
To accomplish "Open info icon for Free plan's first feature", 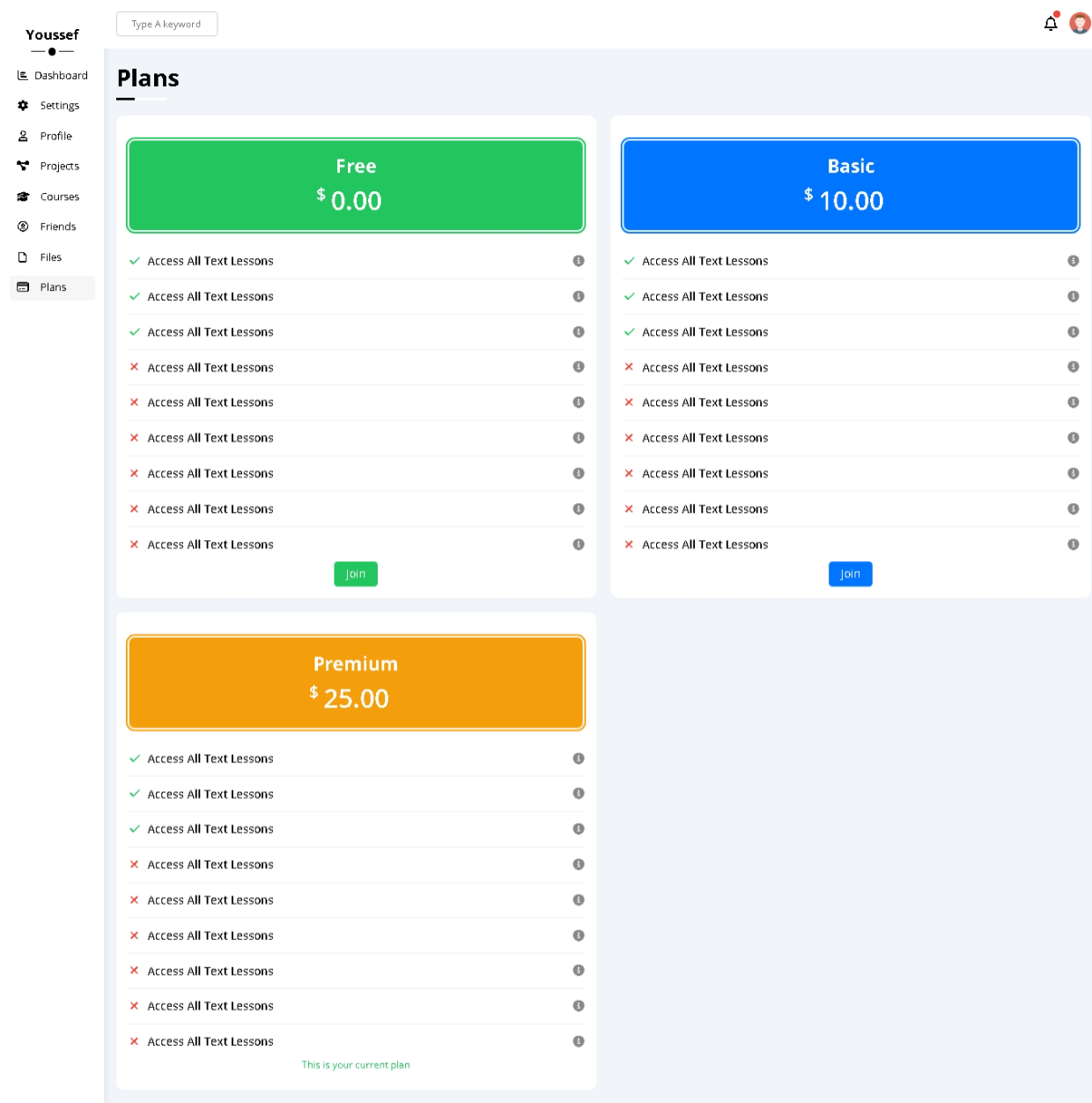I will (x=579, y=261).
